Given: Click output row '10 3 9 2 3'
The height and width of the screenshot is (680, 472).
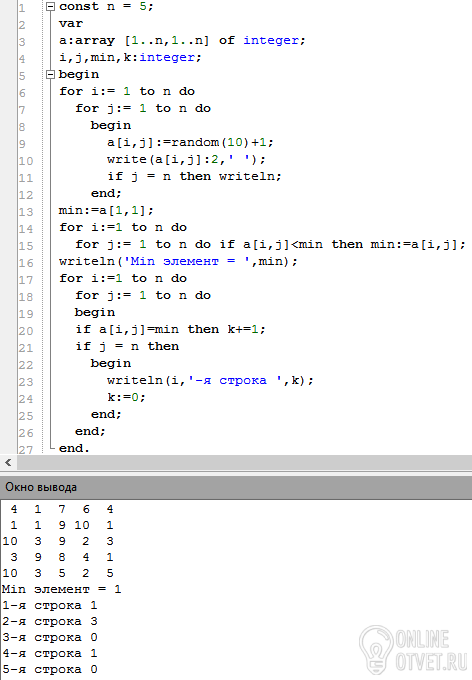Looking at the screenshot, I should 58,541.
